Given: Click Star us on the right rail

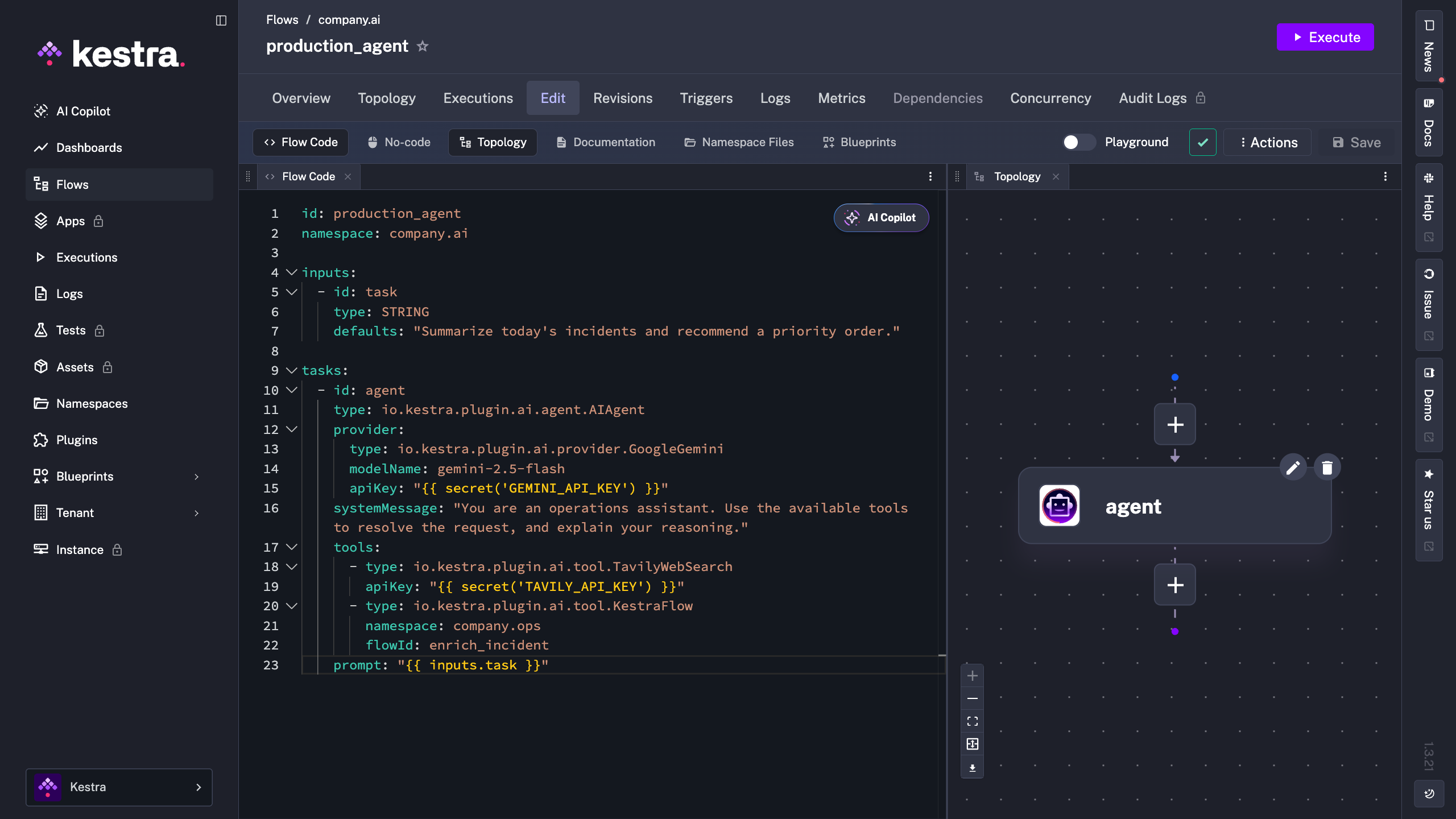Looking at the screenshot, I should (x=1429, y=510).
